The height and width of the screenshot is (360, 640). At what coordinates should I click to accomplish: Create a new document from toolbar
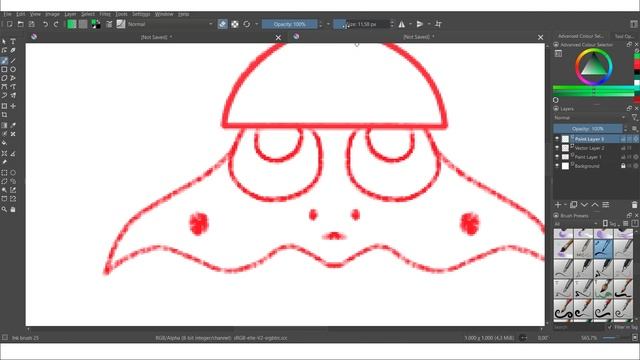tap(9, 24)
